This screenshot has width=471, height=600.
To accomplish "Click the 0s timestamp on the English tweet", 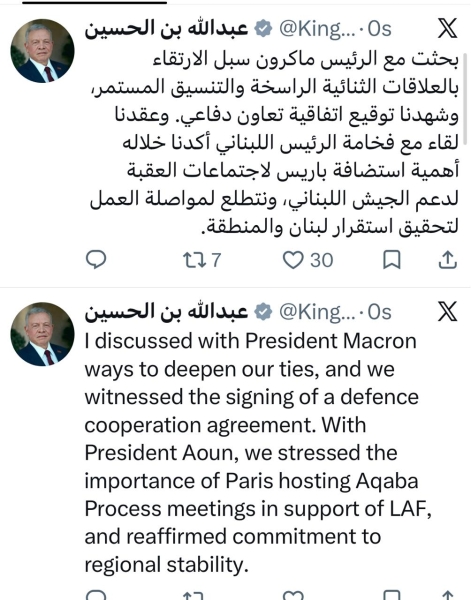I will click(x=380, y=312).
